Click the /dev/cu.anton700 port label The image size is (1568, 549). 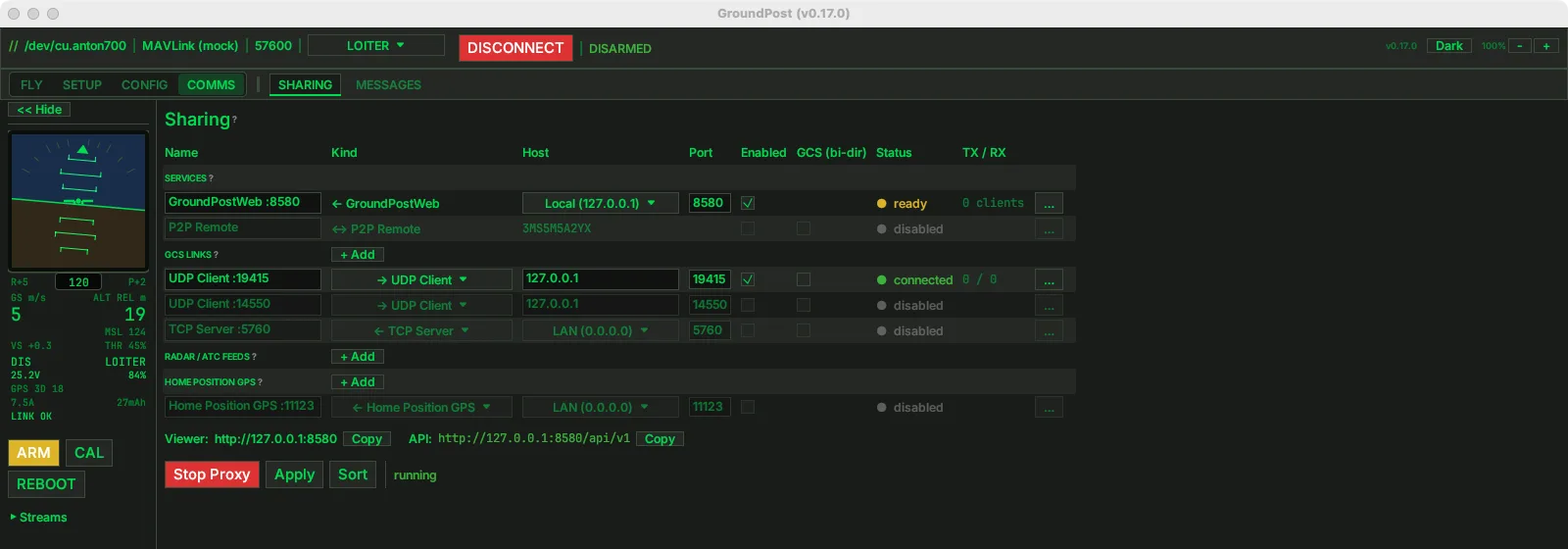click(x=75, y=46)
